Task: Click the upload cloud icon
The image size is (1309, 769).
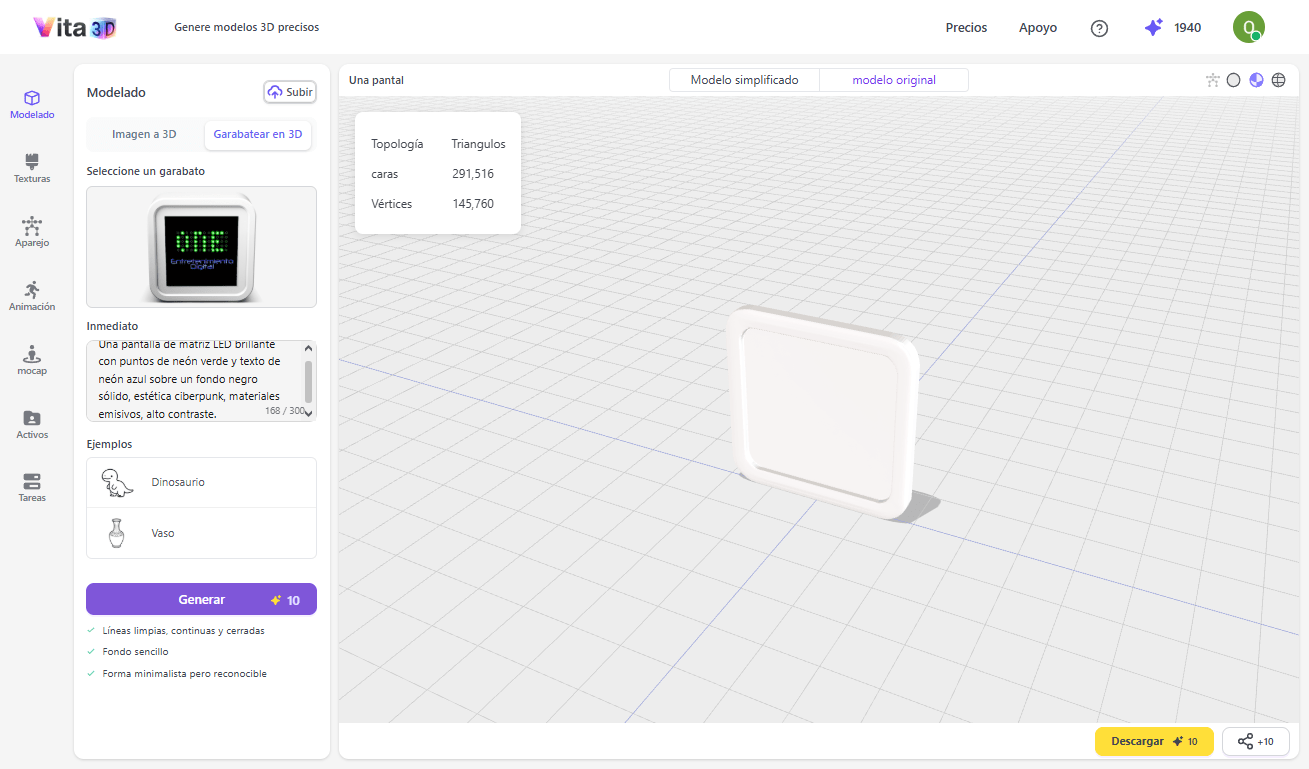Action: coord(275,92)
